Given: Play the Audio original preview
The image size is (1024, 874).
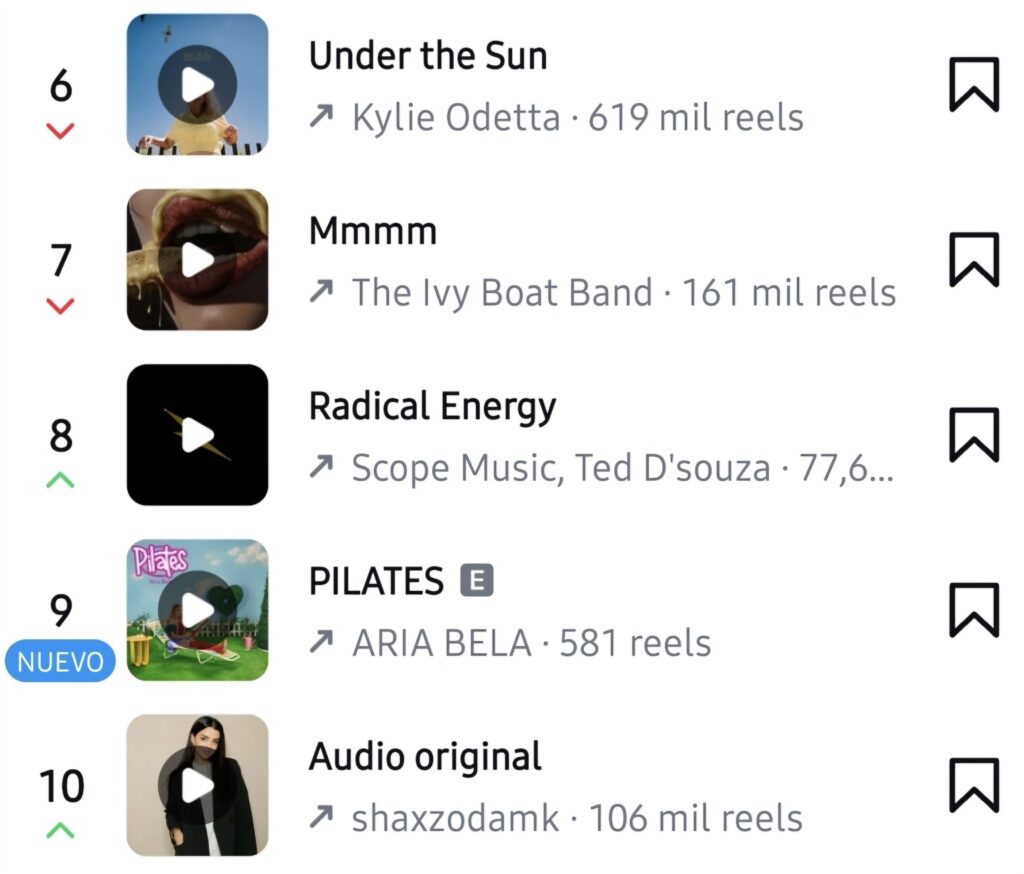Looking at the screenshot, I should [x=197, y=785].
